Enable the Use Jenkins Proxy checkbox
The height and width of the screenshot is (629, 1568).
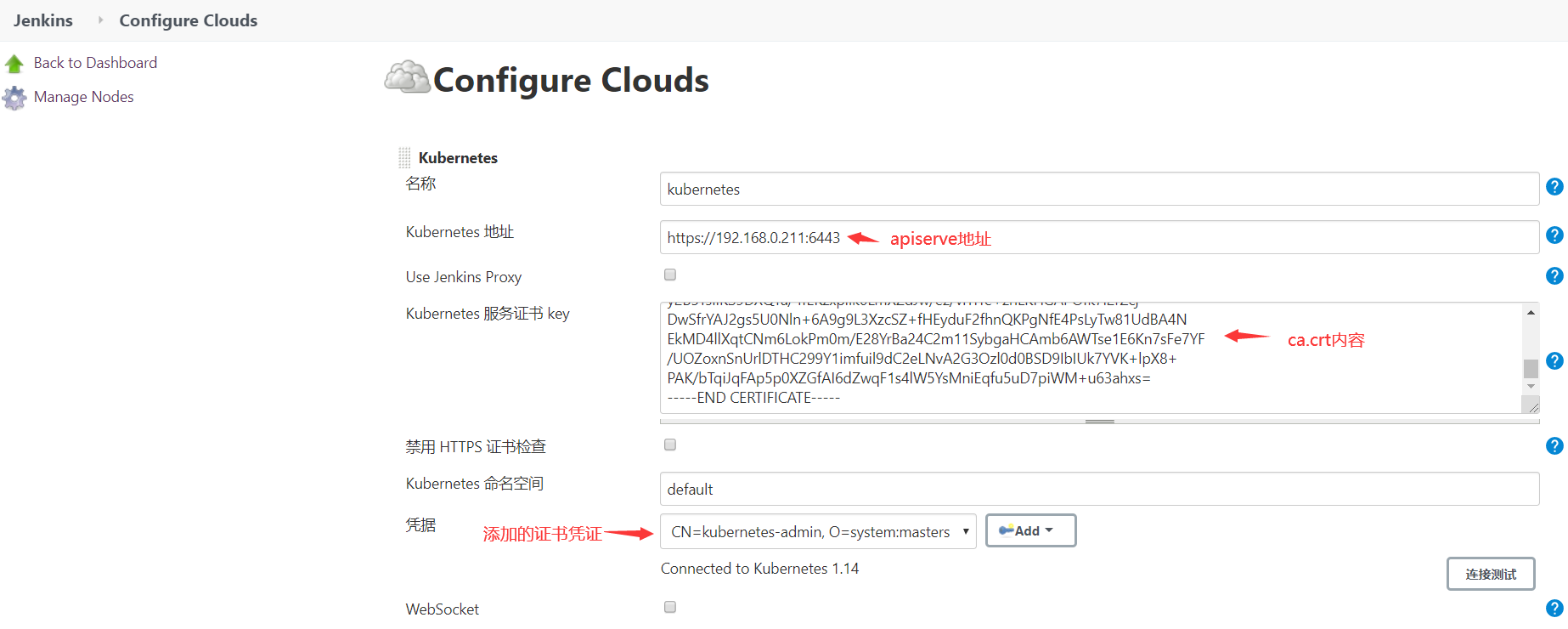coord(670,275)
